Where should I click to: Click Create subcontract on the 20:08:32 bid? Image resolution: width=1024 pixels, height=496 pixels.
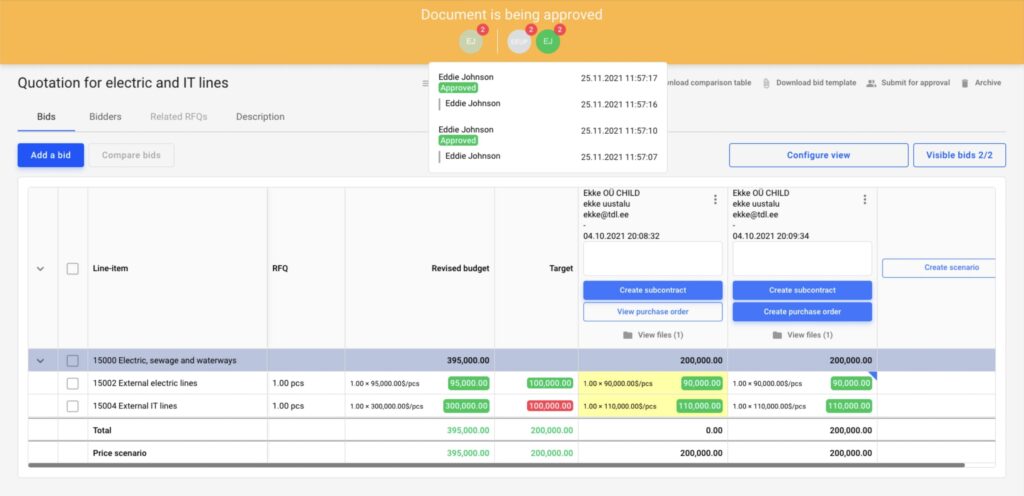tap(653, 290)
